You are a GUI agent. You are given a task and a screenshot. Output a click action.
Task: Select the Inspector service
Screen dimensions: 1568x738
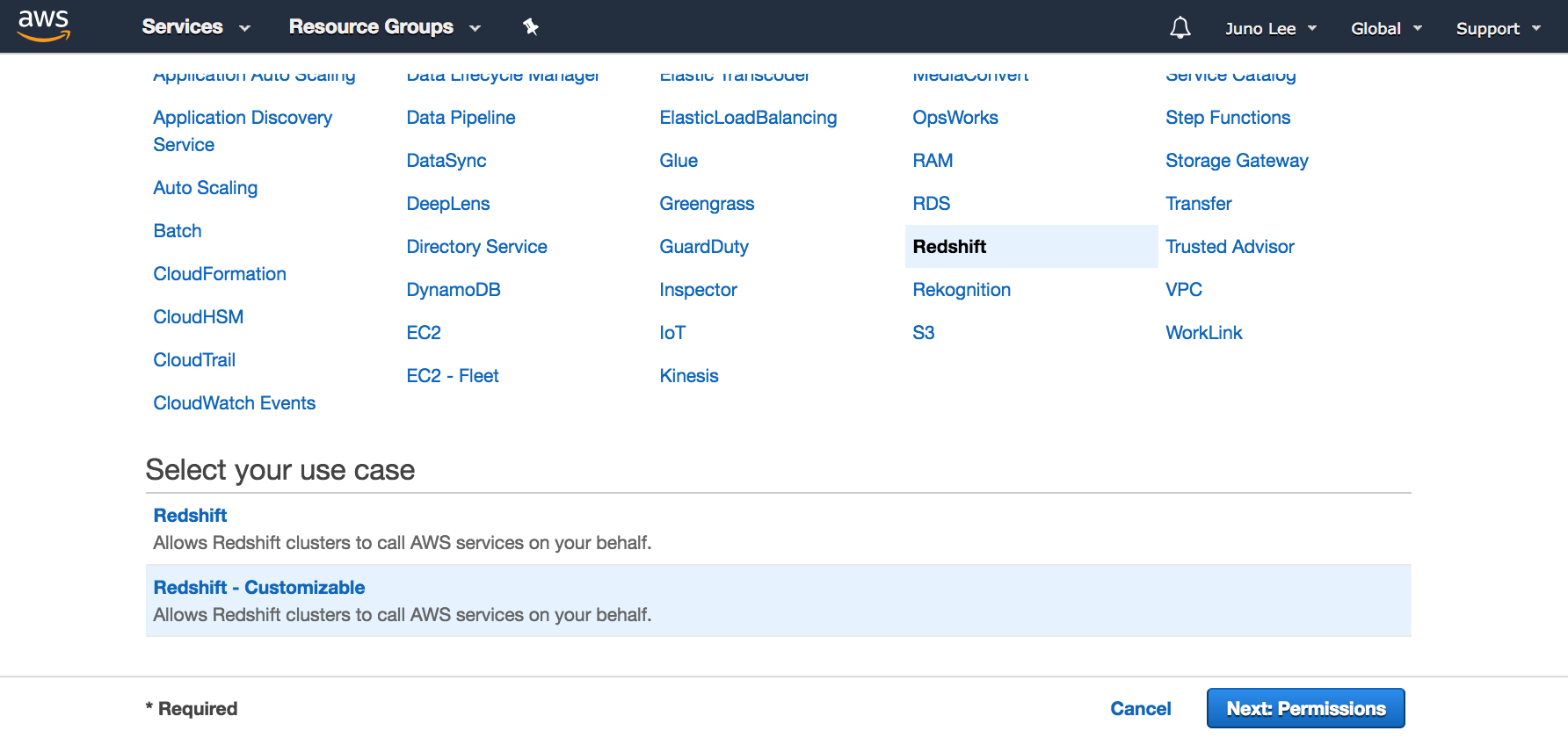(698, 290)
